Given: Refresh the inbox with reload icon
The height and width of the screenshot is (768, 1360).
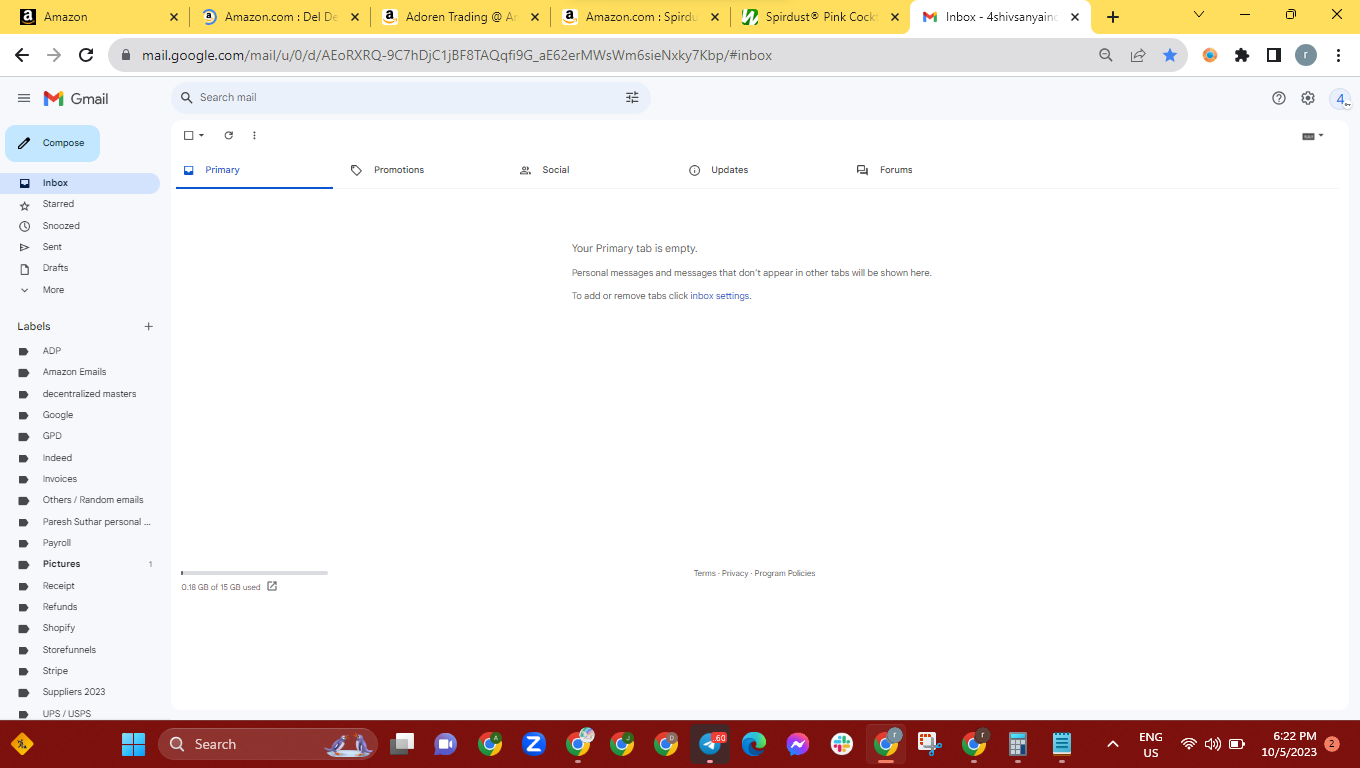Looking at the screenshot, I should pyautogui.click(x=228, y=135).
